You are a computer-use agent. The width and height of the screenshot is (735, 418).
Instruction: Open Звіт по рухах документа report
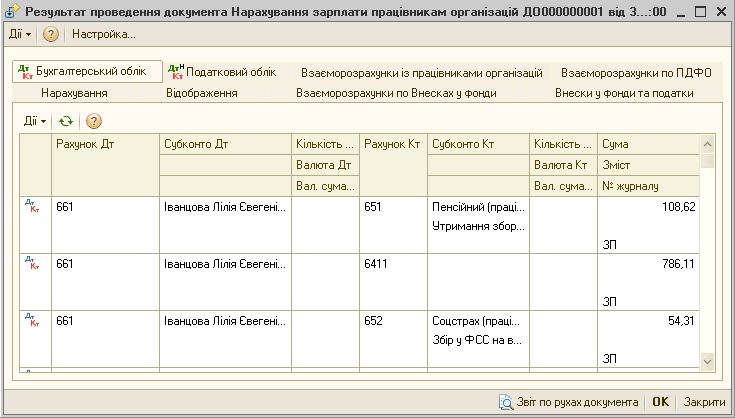coord(570,402)
